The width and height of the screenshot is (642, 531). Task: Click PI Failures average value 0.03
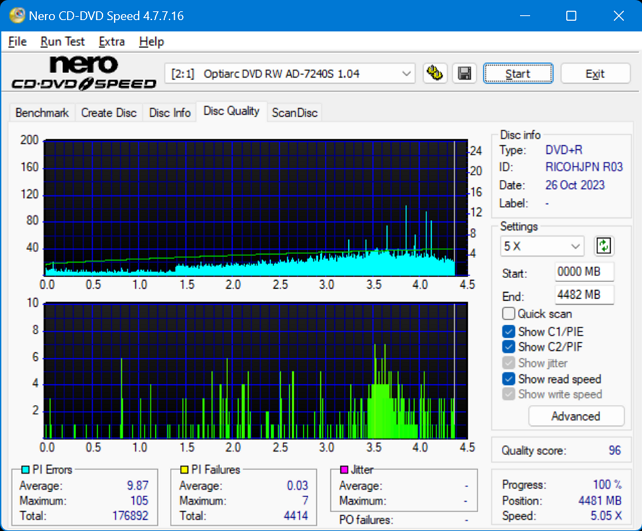[x=297, y=486]
